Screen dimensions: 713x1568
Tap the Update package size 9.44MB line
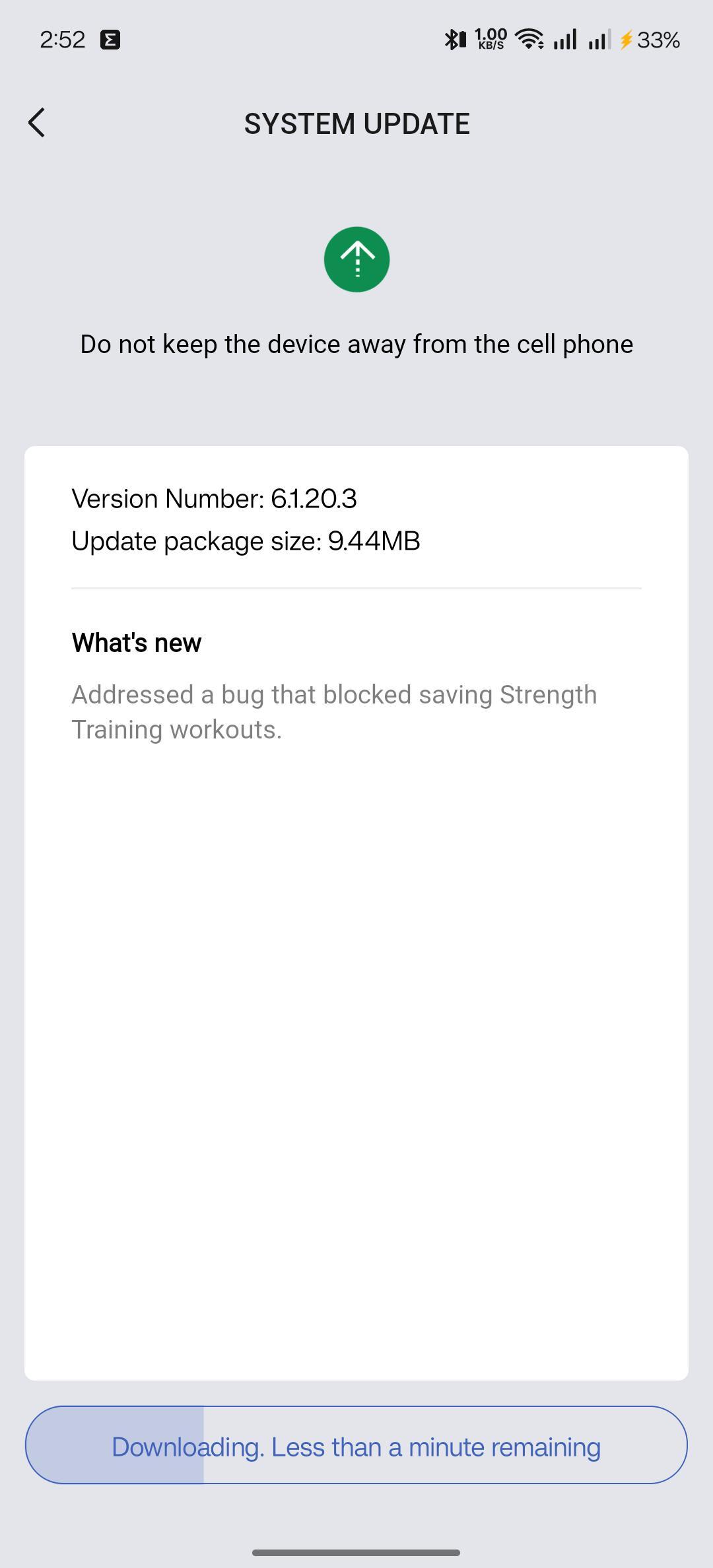click(x=246, y=541)
